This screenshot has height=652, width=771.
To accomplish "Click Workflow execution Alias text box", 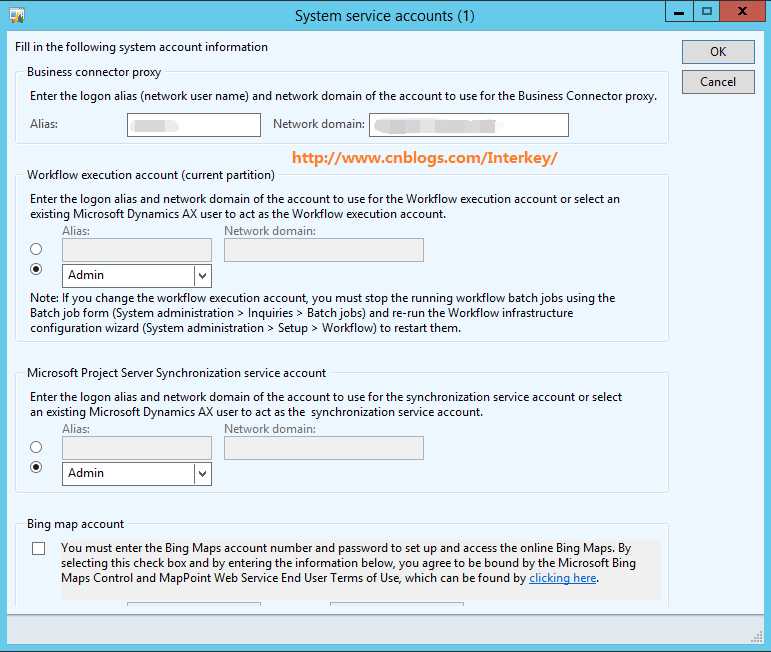I will coord(137,250).
